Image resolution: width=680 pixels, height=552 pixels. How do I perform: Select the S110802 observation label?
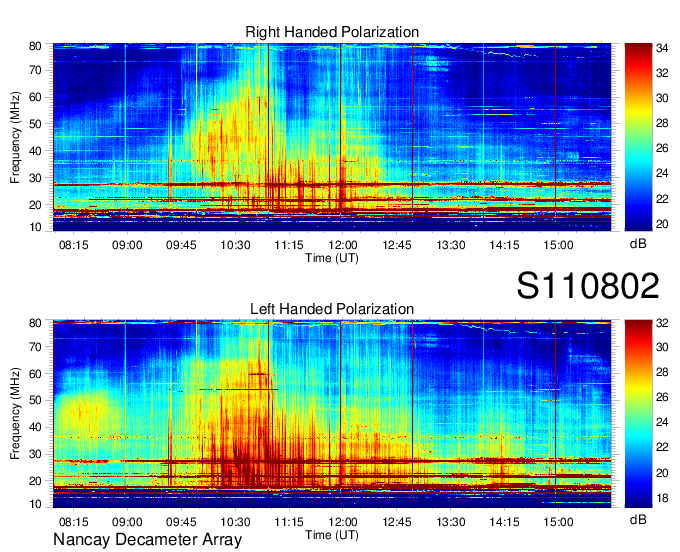(x=588, y=286)
